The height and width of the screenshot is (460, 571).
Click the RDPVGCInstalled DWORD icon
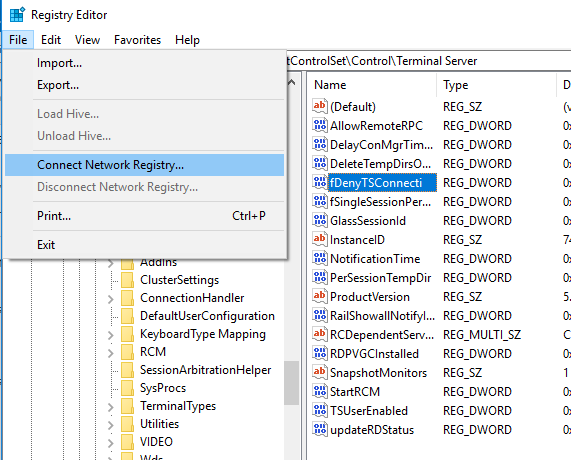tap(320, 353)
